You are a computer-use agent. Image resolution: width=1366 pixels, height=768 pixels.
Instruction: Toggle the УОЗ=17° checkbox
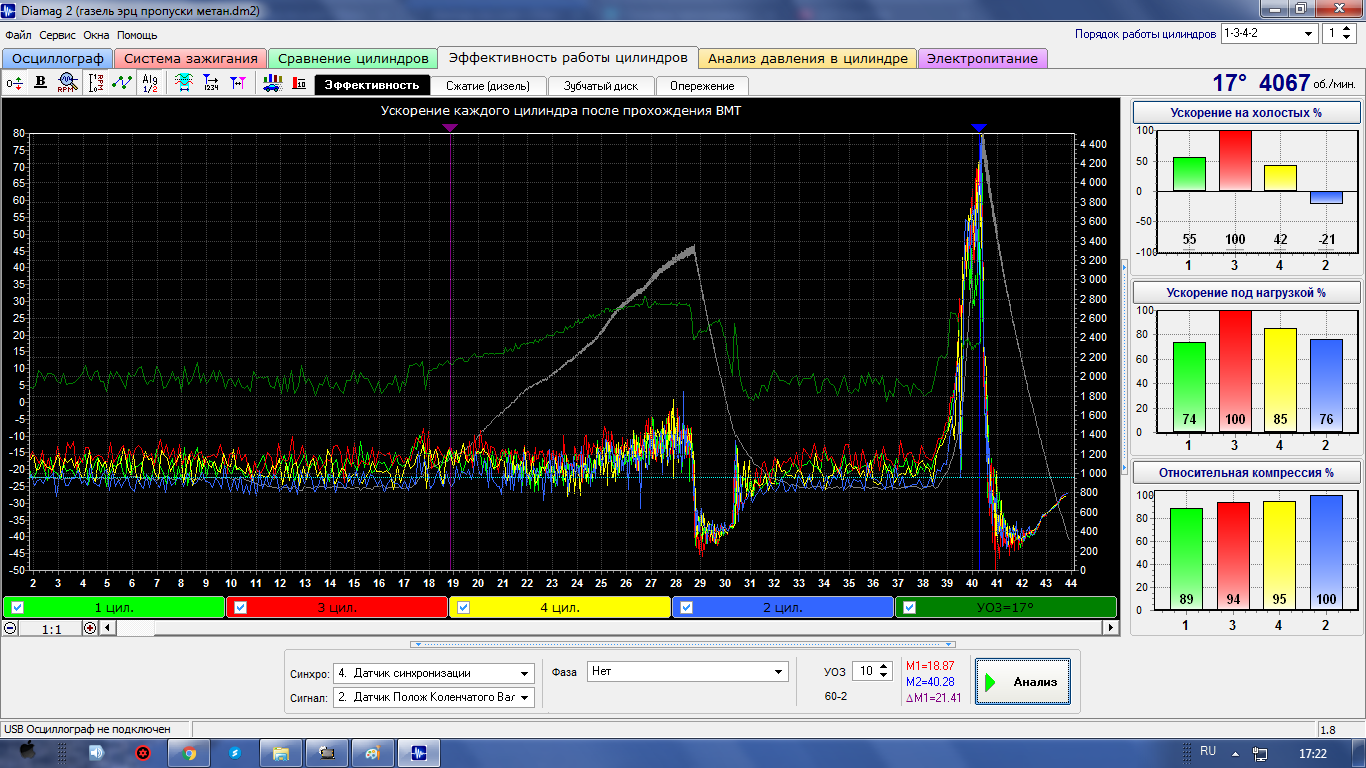909,607
